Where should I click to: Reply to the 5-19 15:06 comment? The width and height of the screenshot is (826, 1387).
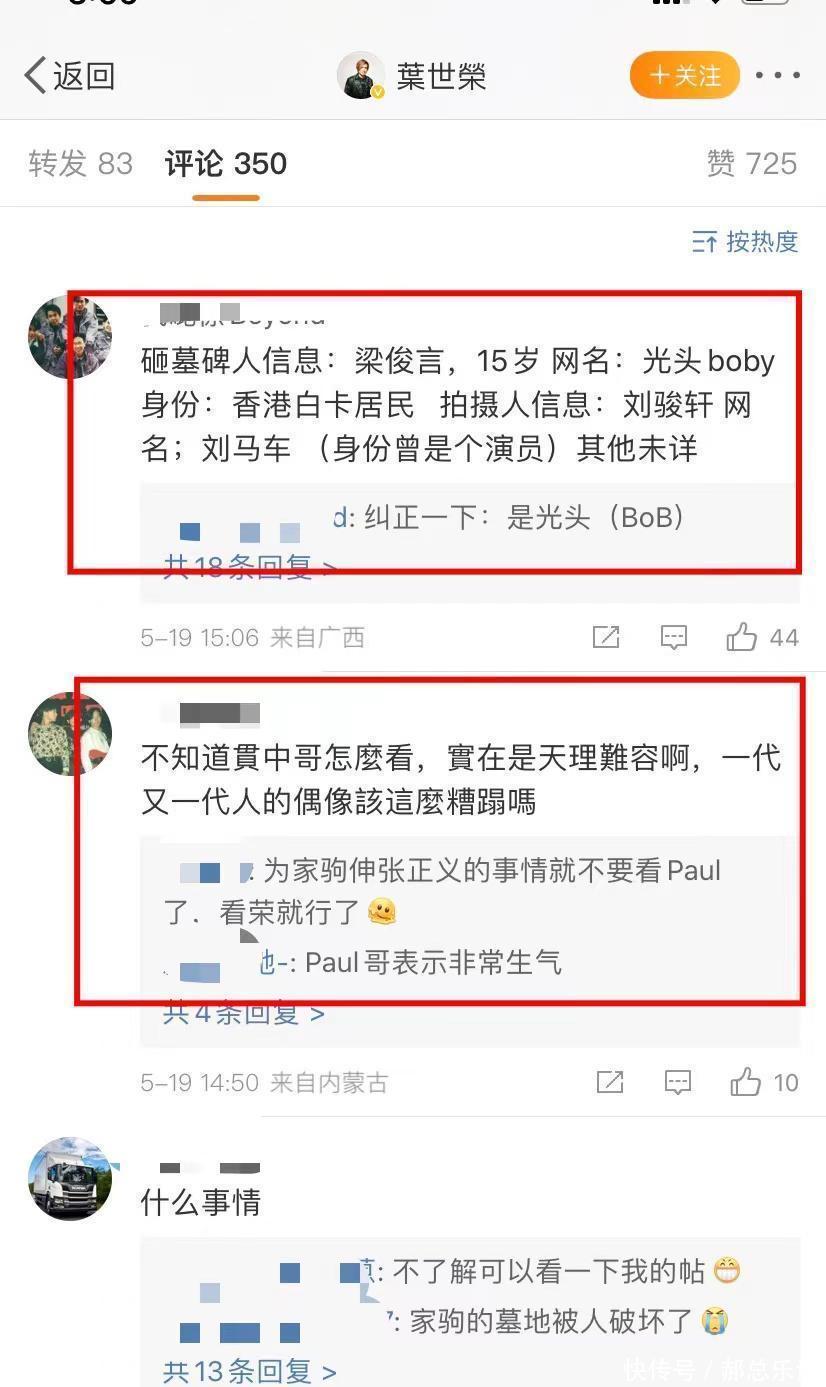[674, 637]
